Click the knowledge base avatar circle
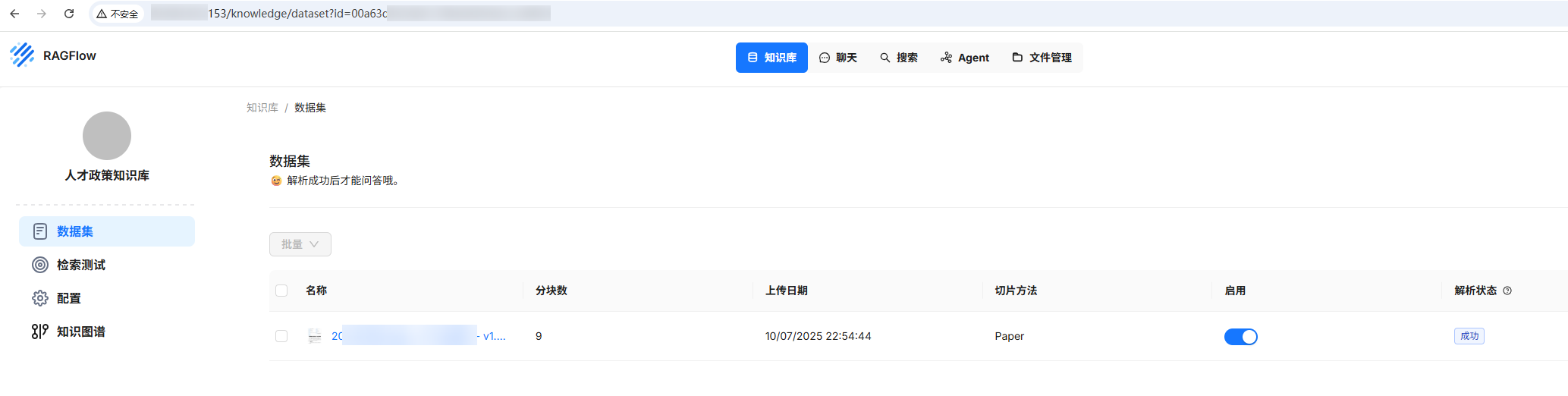The image size is (1568, 396). coord(107,136)
